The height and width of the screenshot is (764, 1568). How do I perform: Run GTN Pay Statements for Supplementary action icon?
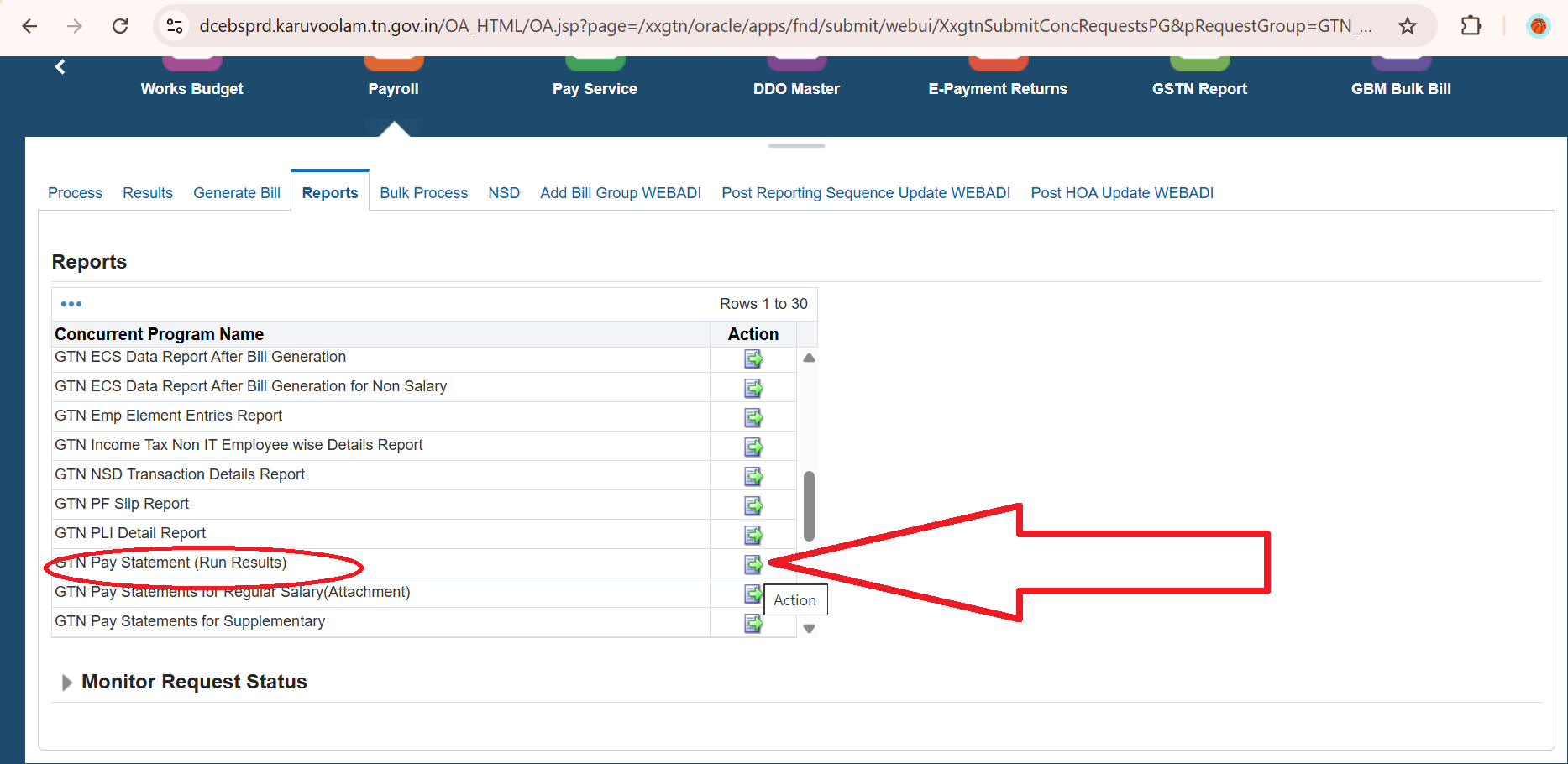pos(753,624)
